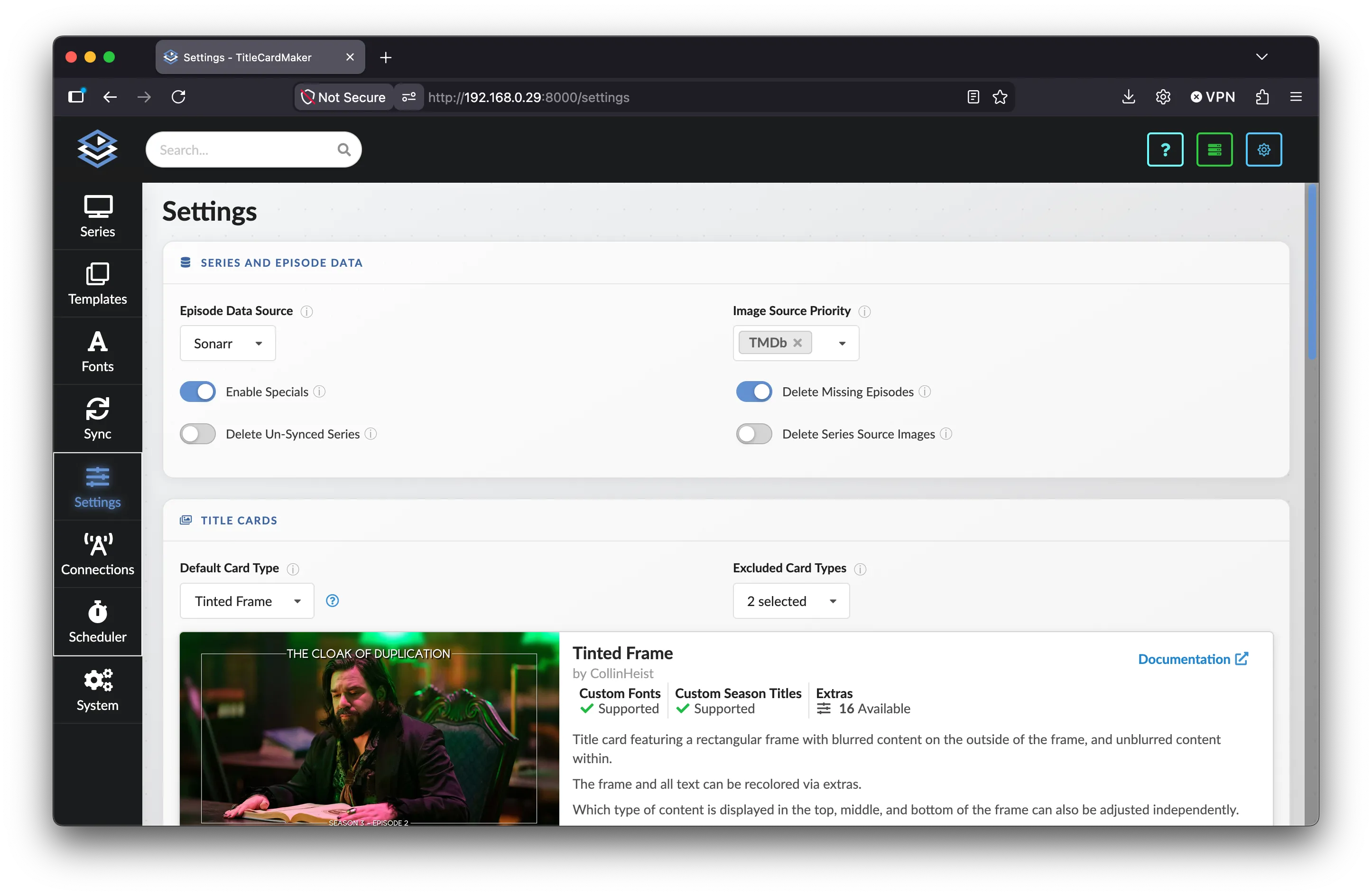Select the Settings sliders sidebar icon
The width and height of the screenshot is (1372, 896).
tap(97, 477)
